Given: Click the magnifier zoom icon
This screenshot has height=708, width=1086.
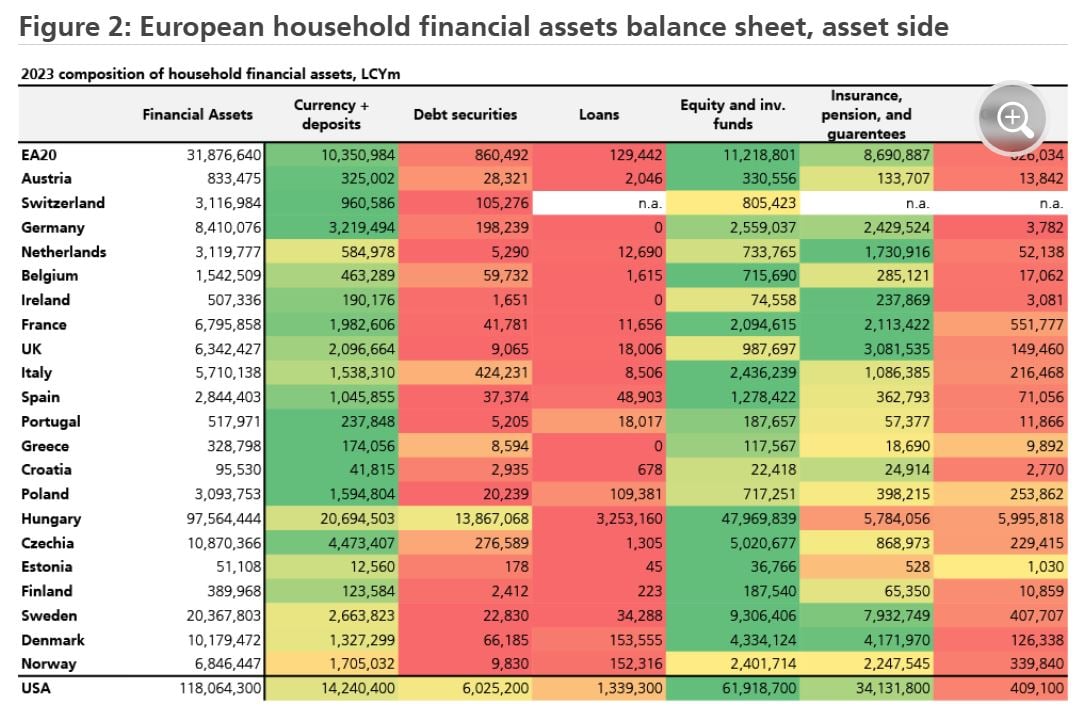Looking at the screenshot, I should pyautogui.click(x=1015, y=119).
